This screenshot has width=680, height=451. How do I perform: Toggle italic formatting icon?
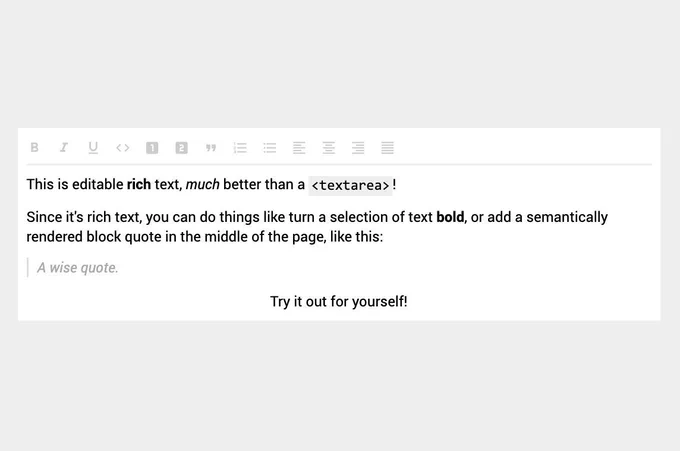[x=64, y=147]
